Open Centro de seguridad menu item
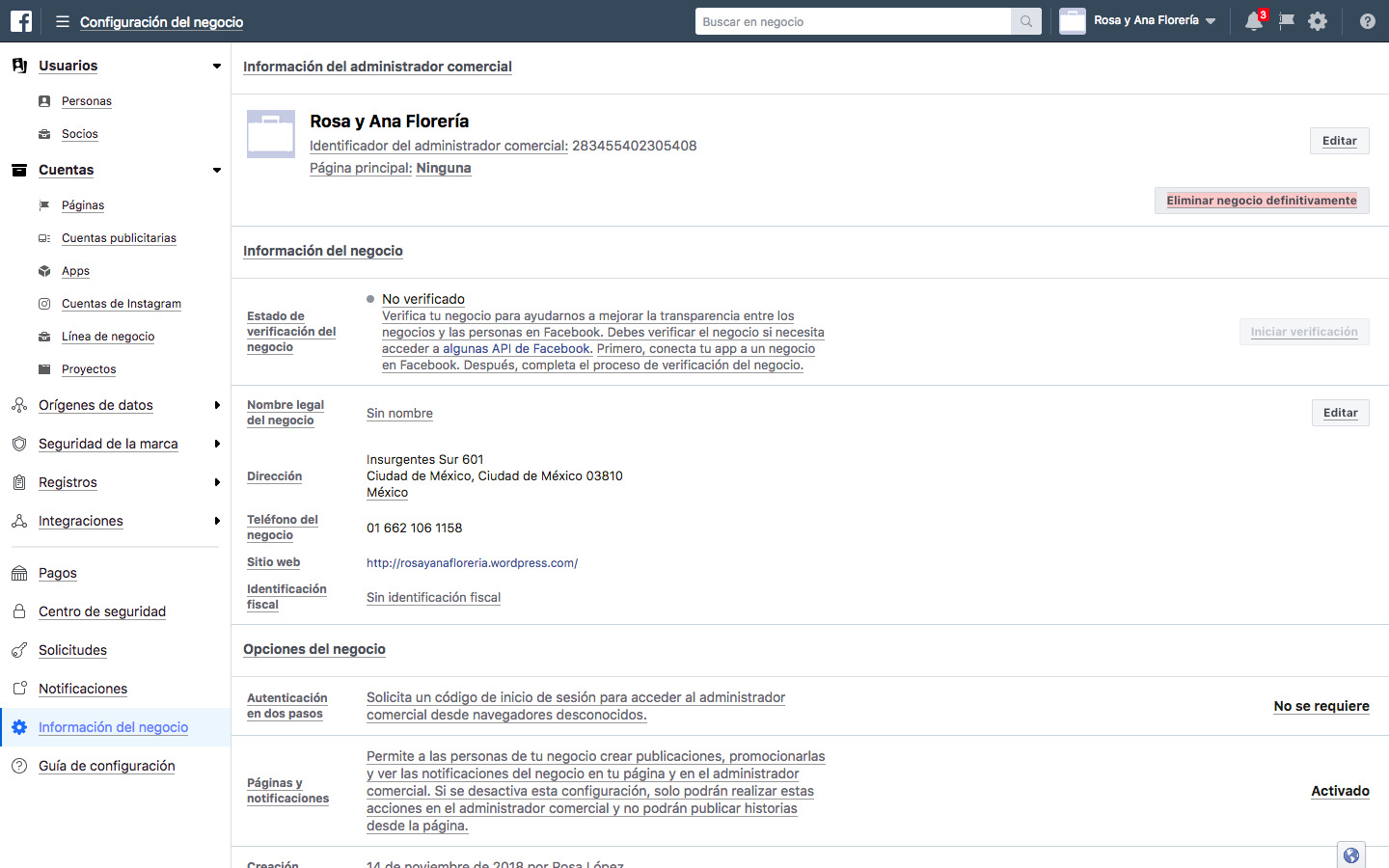The height and width of the screenshot is (868, 1389). pos(102,611)
